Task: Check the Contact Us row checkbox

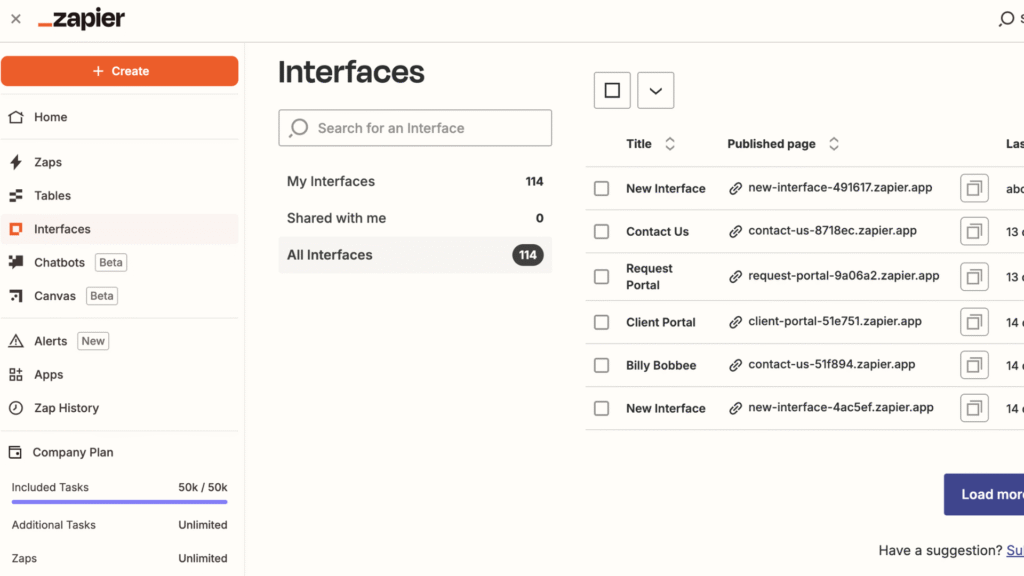Action: click(601, 232)
